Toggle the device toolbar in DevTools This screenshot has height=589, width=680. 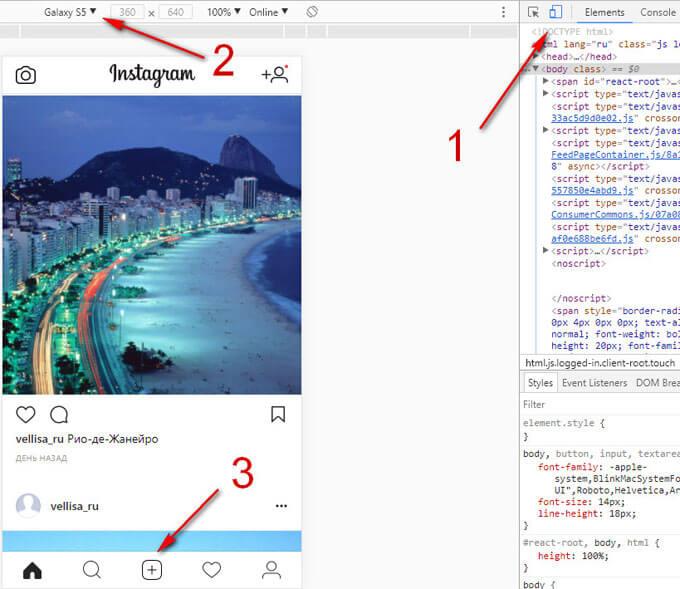pos(556,12)
